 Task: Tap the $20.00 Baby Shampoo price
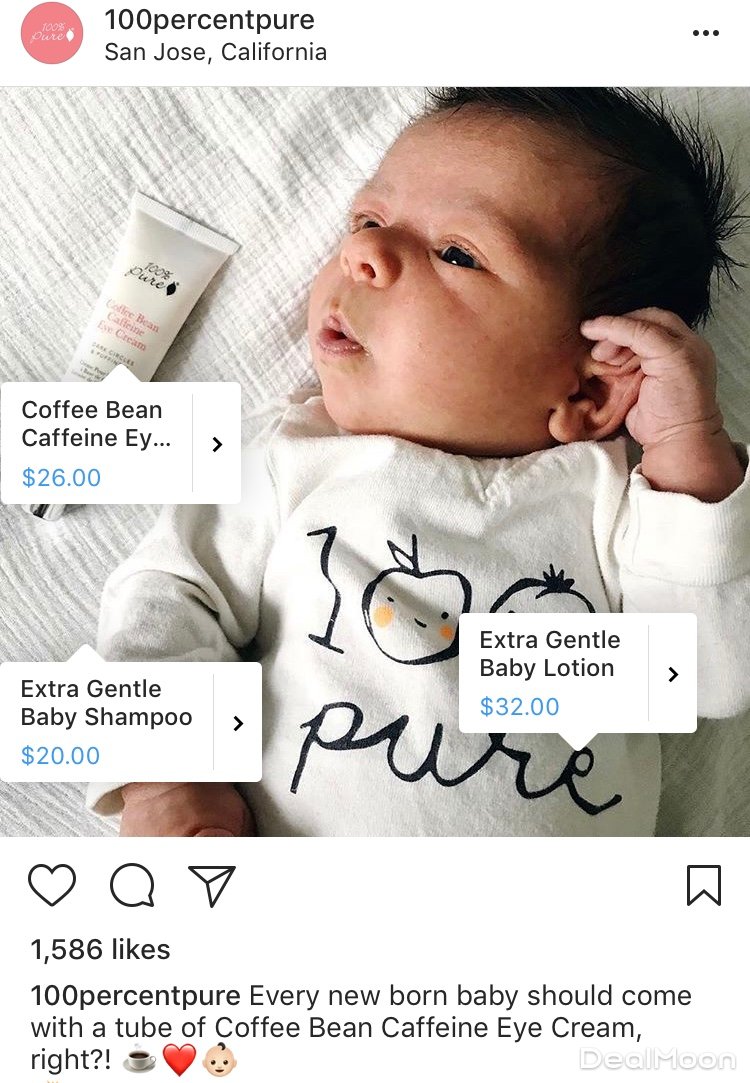click(60, 756)
